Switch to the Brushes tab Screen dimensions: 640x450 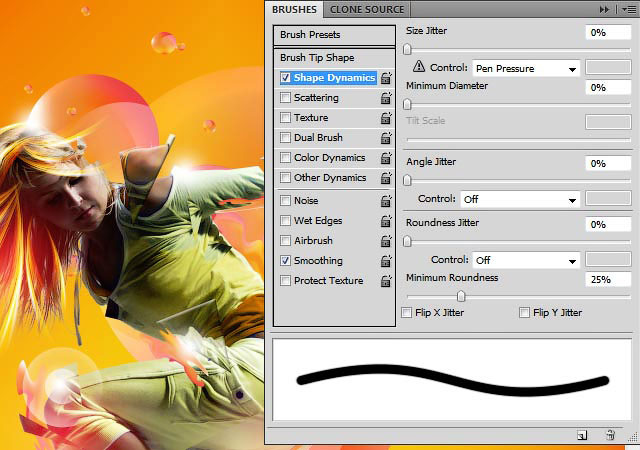click(x=294, y=9)
